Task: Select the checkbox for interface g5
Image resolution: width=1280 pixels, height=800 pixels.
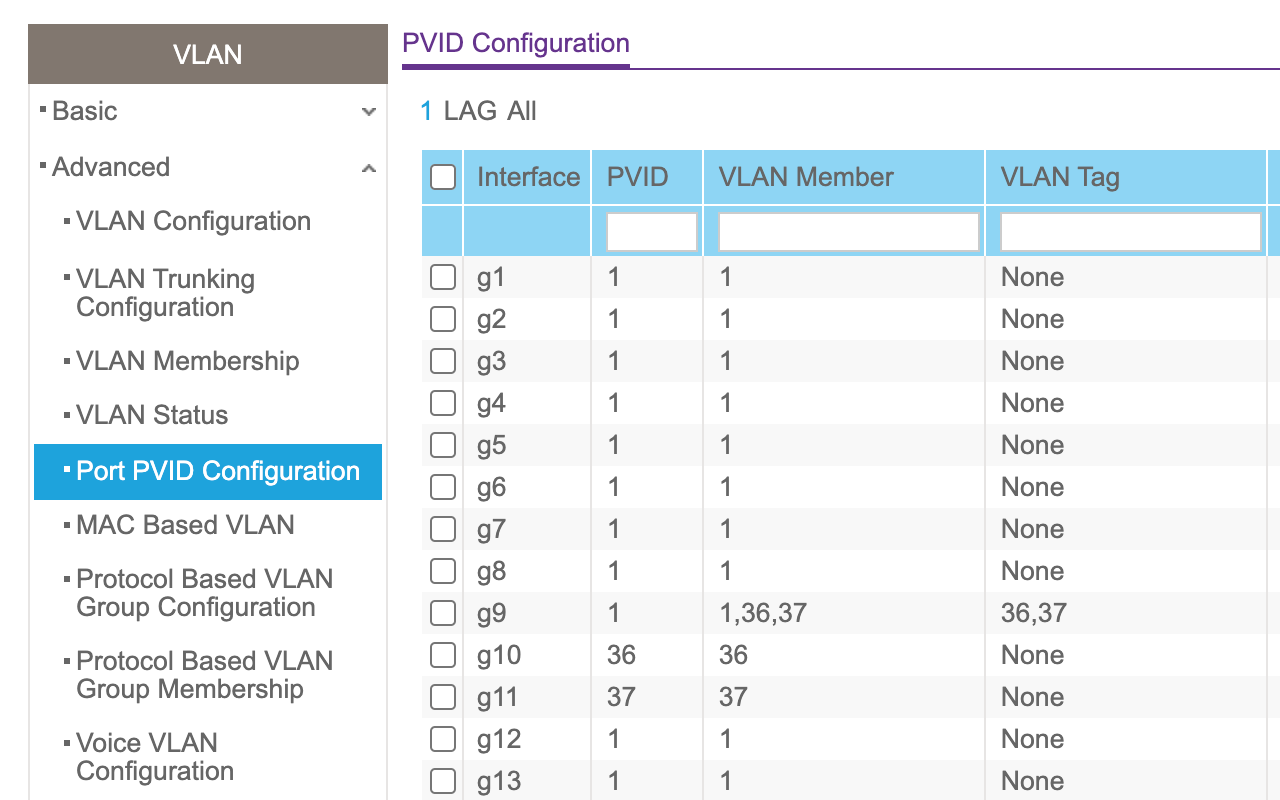Action: click(x=443, y=445)
